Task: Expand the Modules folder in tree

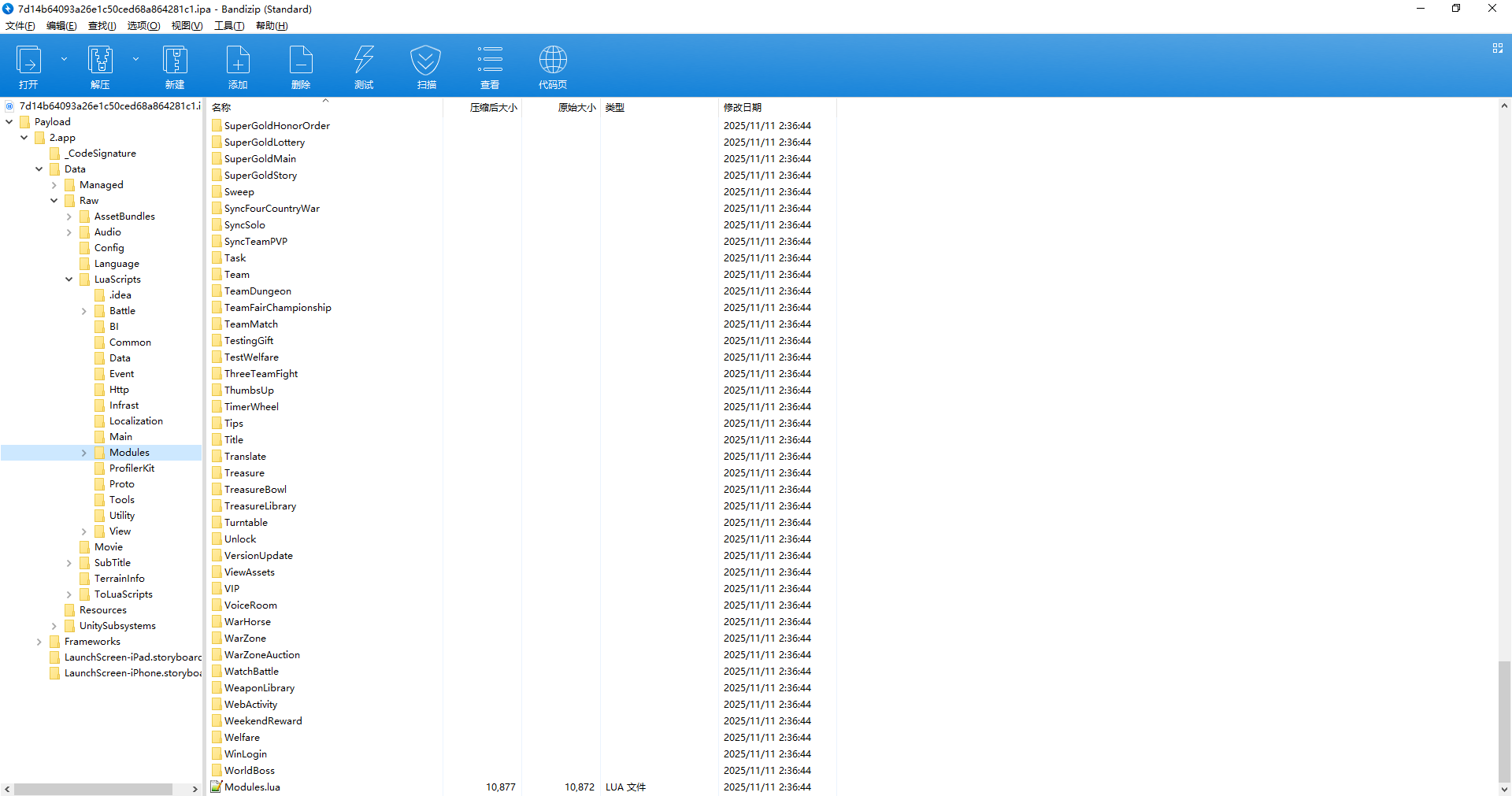Action: (x=84, y=453)
